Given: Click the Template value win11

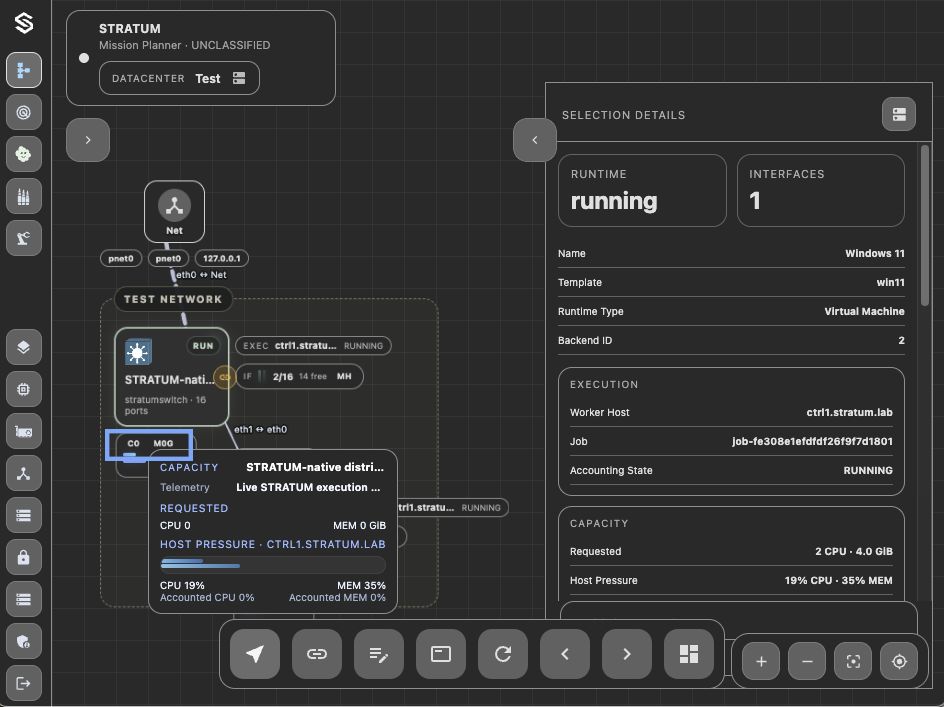Looking at the screenshot, I should pos(890,282).
